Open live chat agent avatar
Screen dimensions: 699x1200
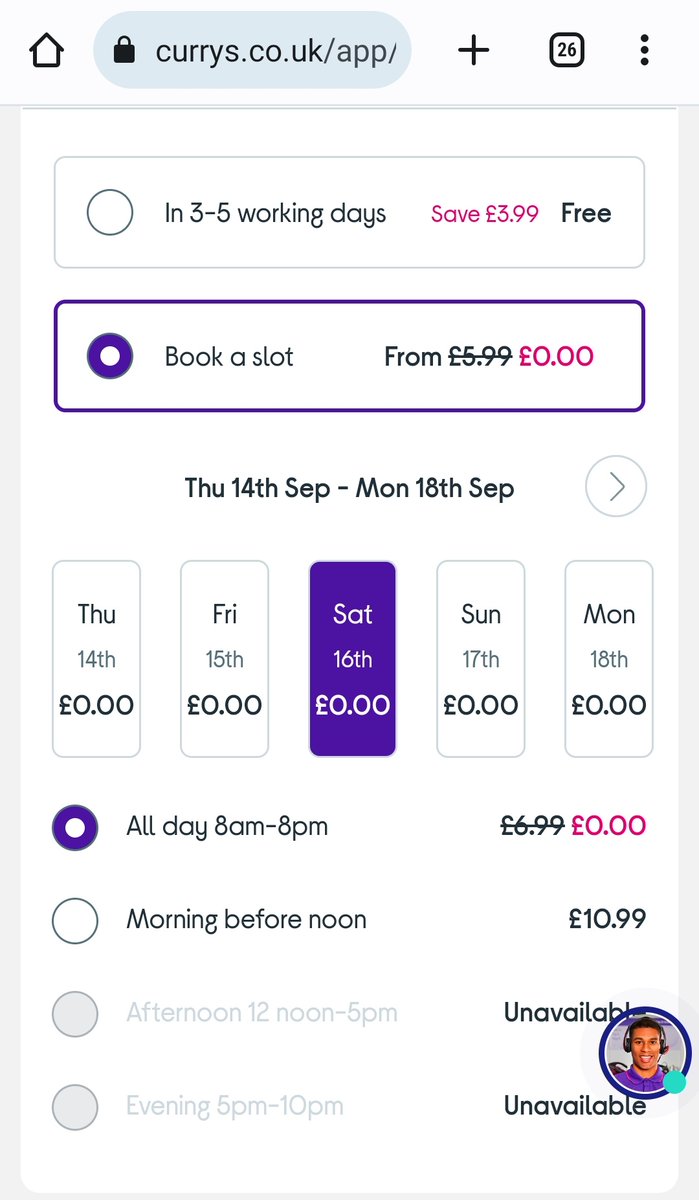pyautogui.click(x=645, y=1053)
